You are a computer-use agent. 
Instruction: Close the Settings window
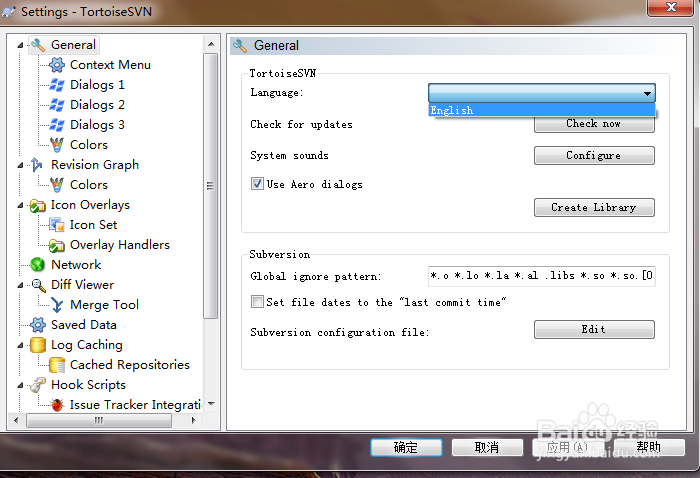(x=671, y=7)
